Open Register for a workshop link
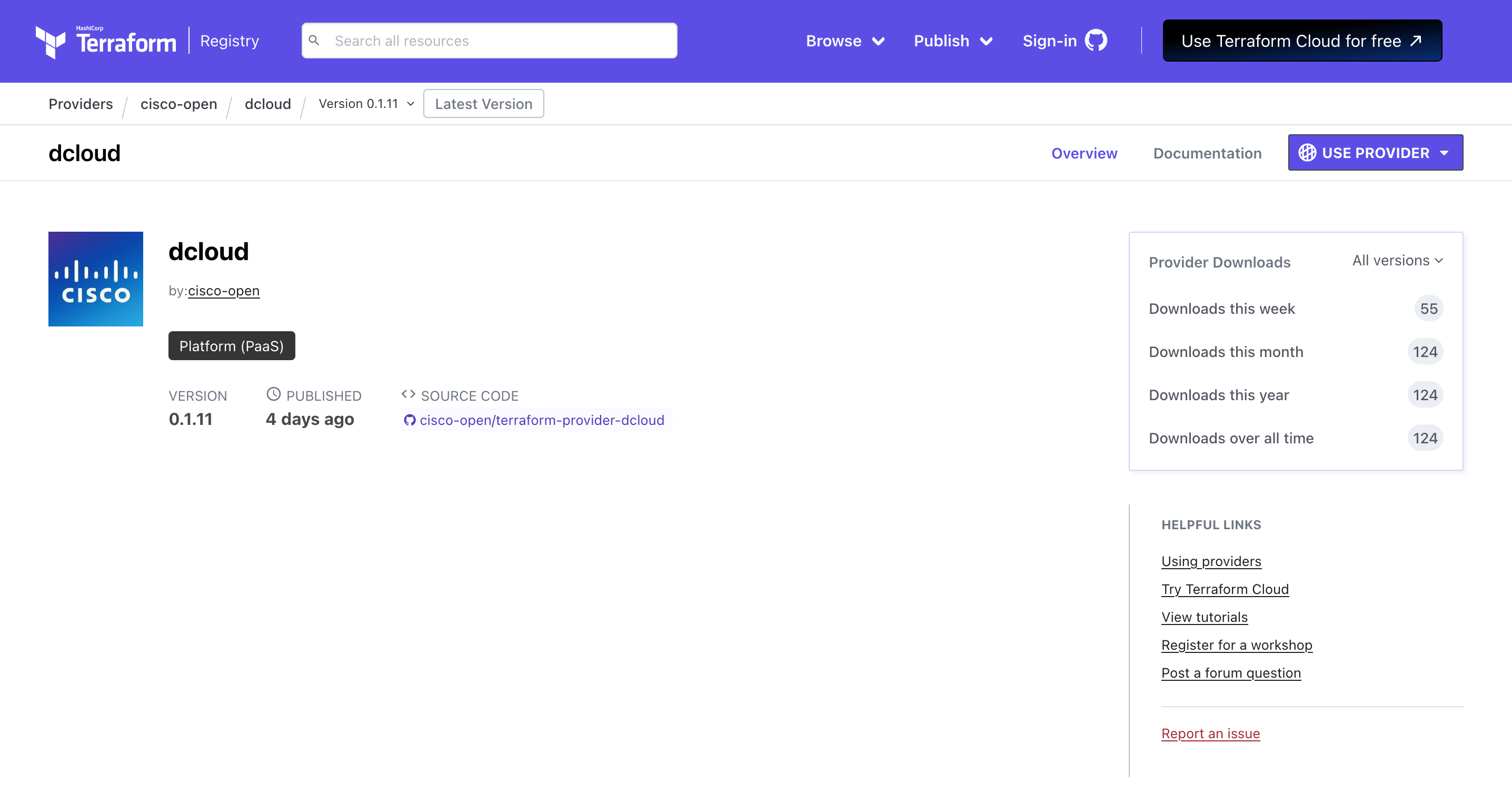The height and width of the screenshot is (793, 1512). tap(1237, 645)
